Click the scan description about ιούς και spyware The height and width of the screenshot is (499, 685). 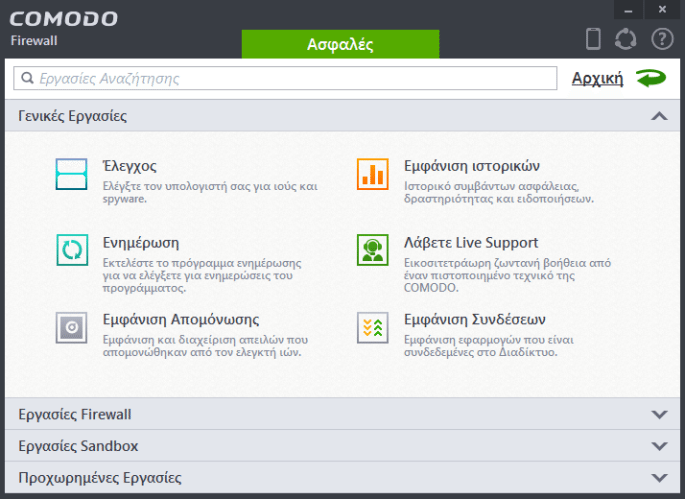(210, 192)
